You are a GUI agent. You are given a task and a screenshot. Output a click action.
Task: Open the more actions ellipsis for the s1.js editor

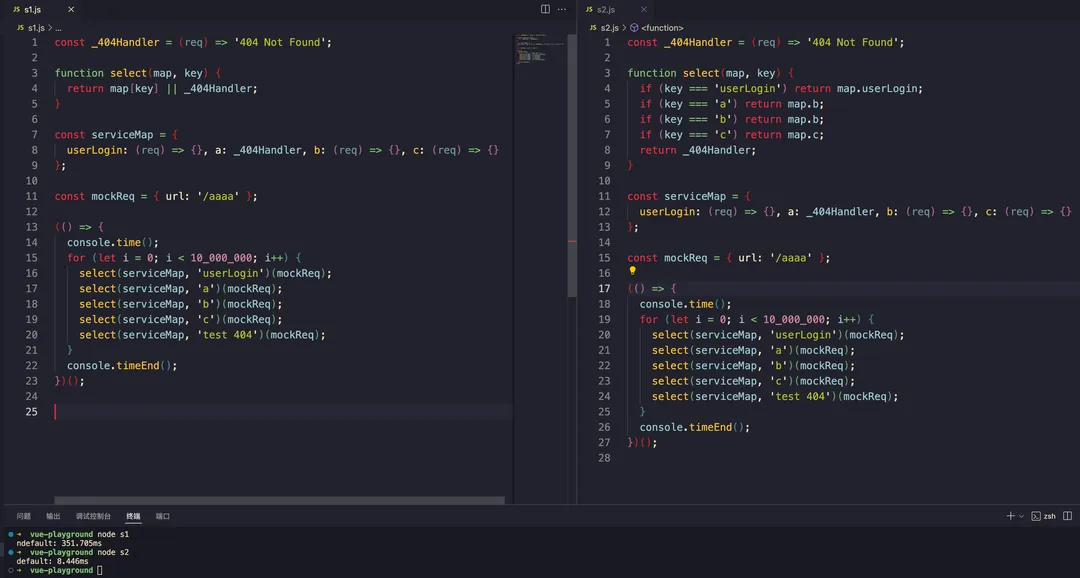click(x=562, y=9)
